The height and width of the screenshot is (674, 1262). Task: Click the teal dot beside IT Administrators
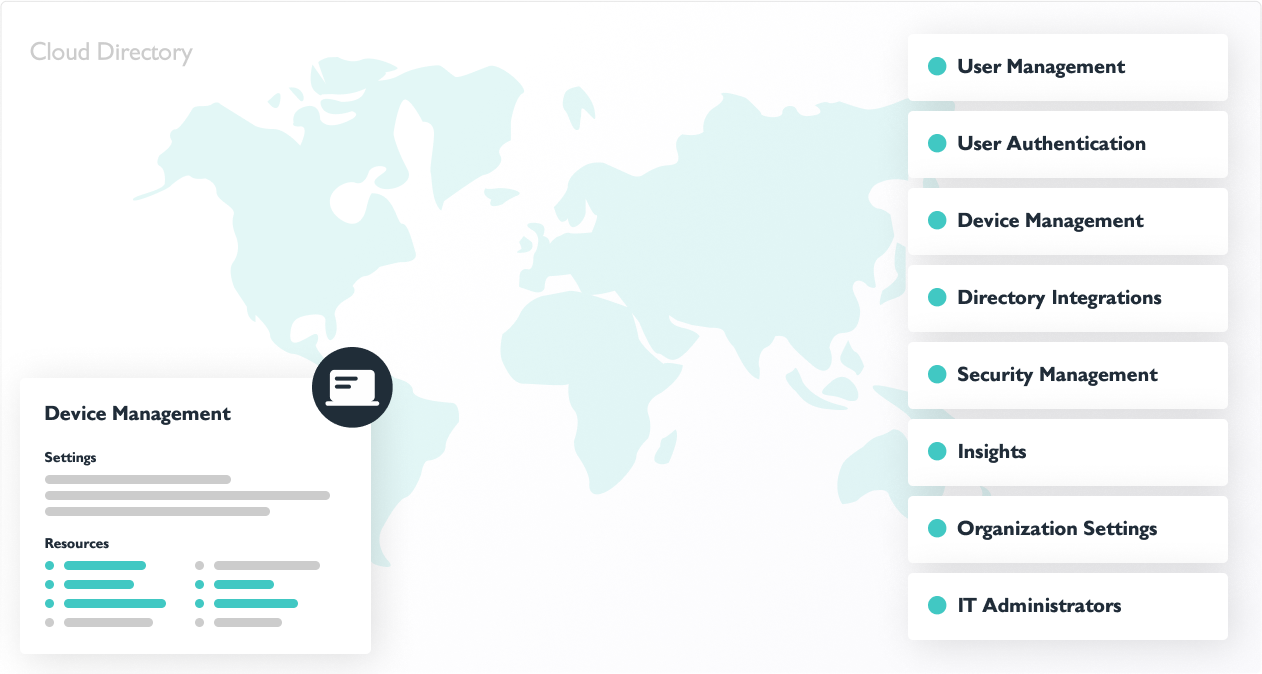tap(937, 606)
